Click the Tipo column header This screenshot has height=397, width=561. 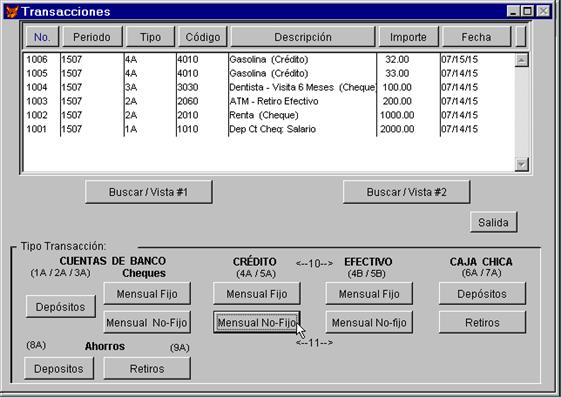(x=150, y=37)
